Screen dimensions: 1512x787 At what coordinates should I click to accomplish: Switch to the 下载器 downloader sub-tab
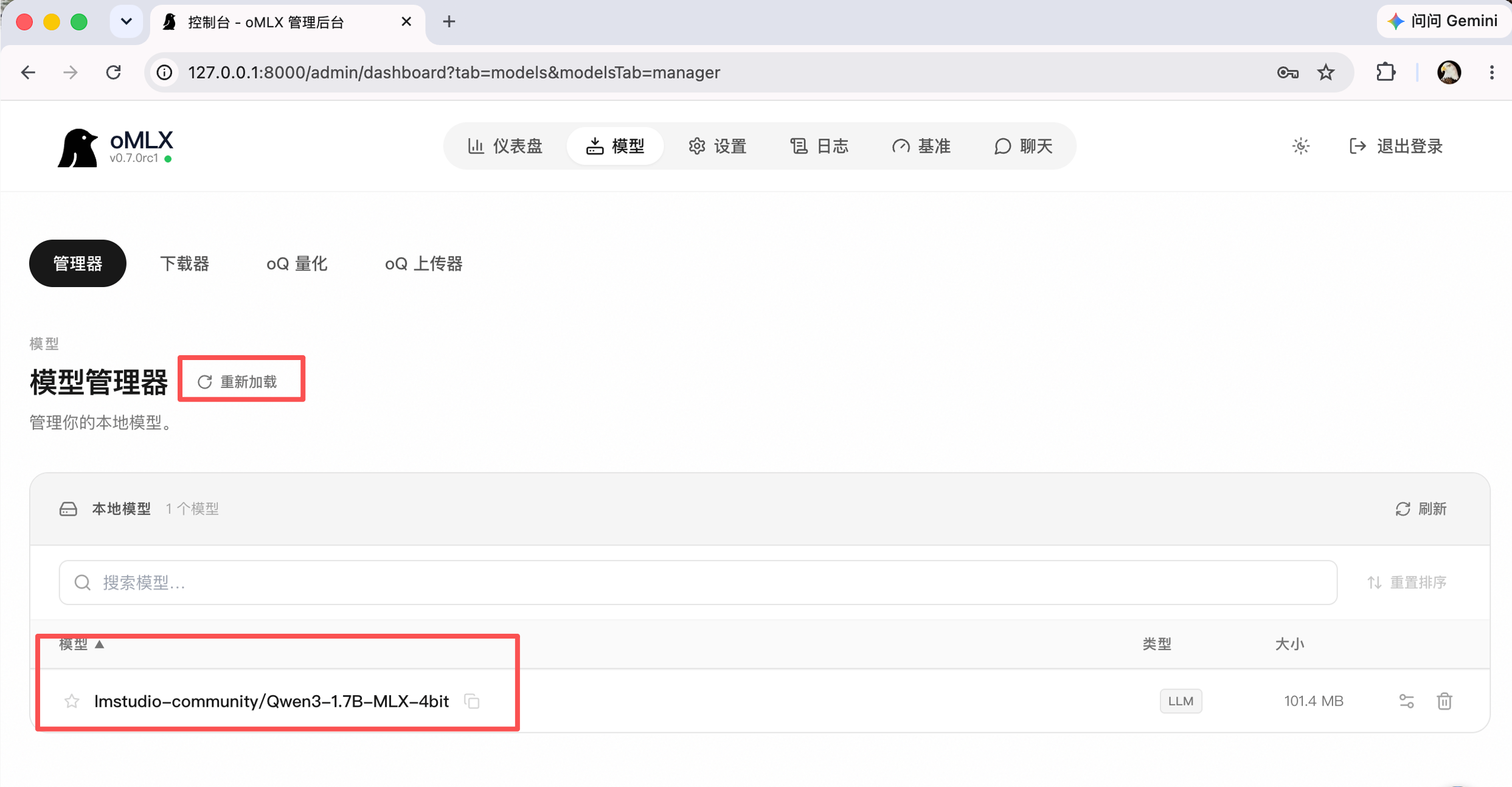click(184, 263)
